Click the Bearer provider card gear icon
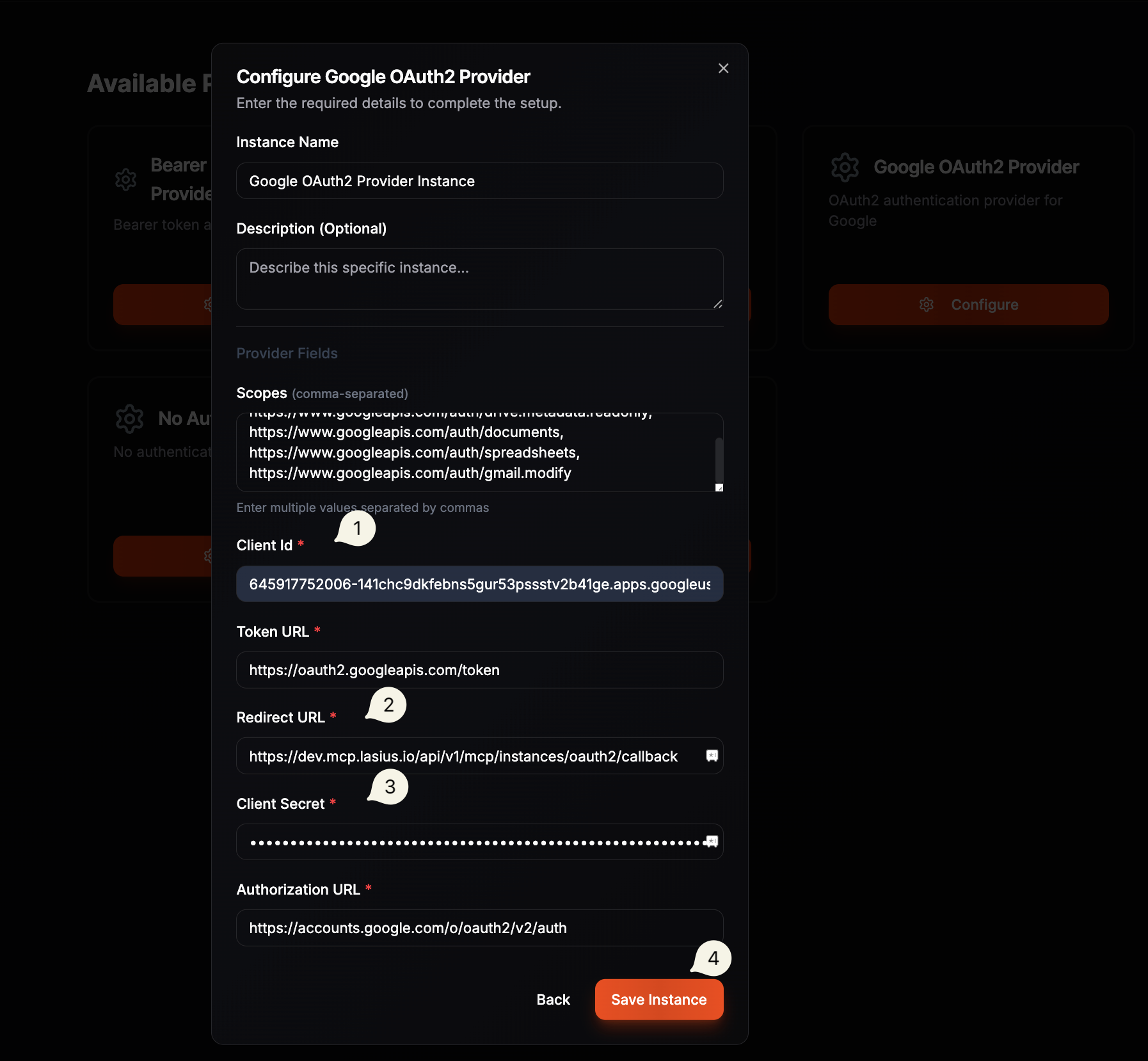Screen dimensions: 1148x1061 click(x=126, y=180)
